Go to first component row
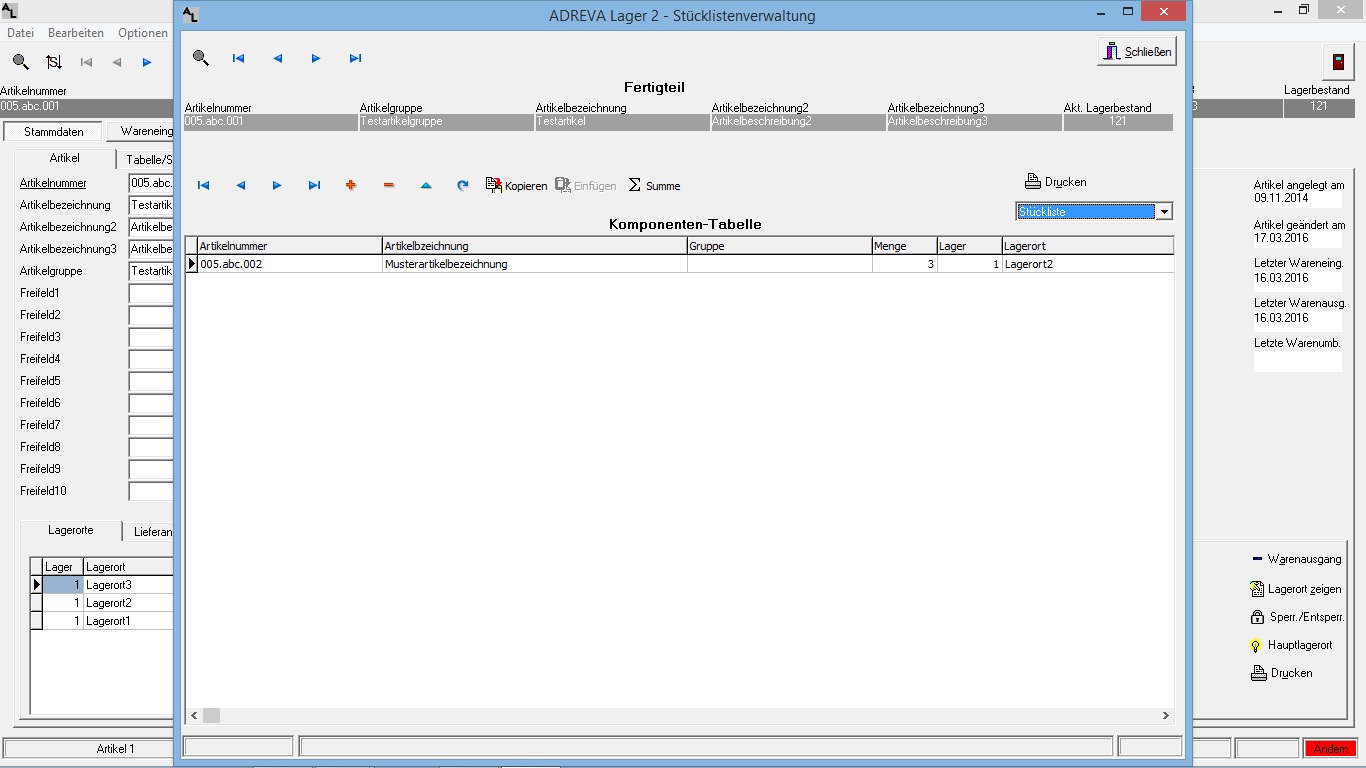This screenshot has height=768, width=1366. pyautogui.click(x=204, y=185)
